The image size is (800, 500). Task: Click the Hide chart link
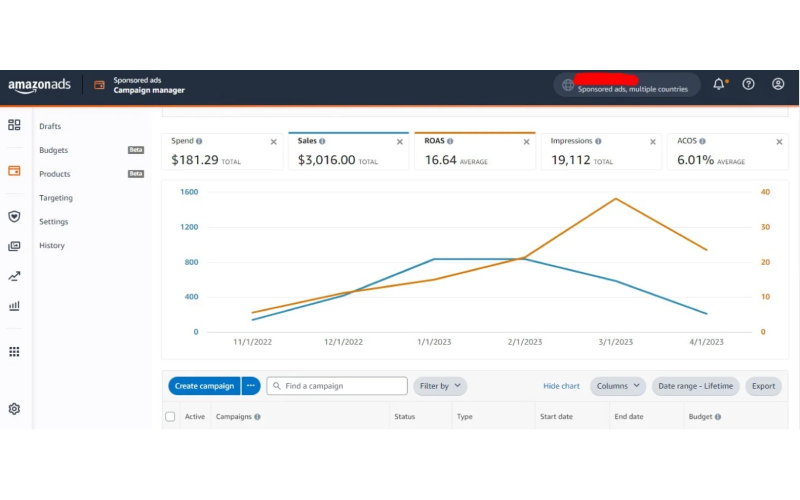click(561, 386)
